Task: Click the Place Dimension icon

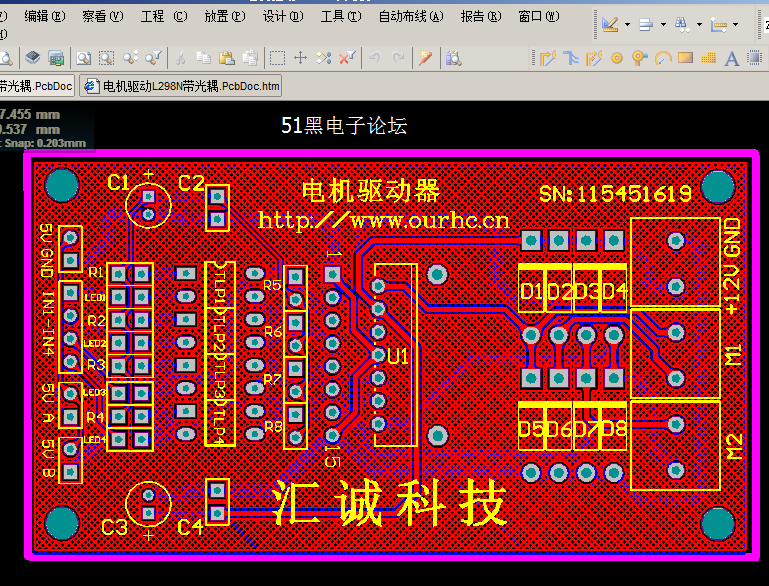Action: coord(718,24)
